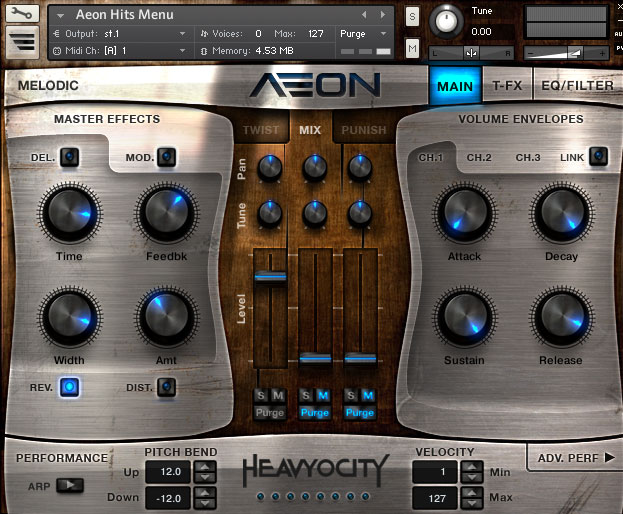Viewport: 623px width, 514px height.
Task: Click the solo S button in header
Action: 413,16
